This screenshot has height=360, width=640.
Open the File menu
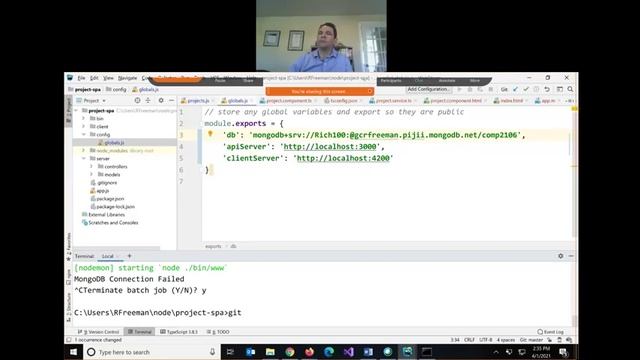pyautogui.click(x=81, y=78)
